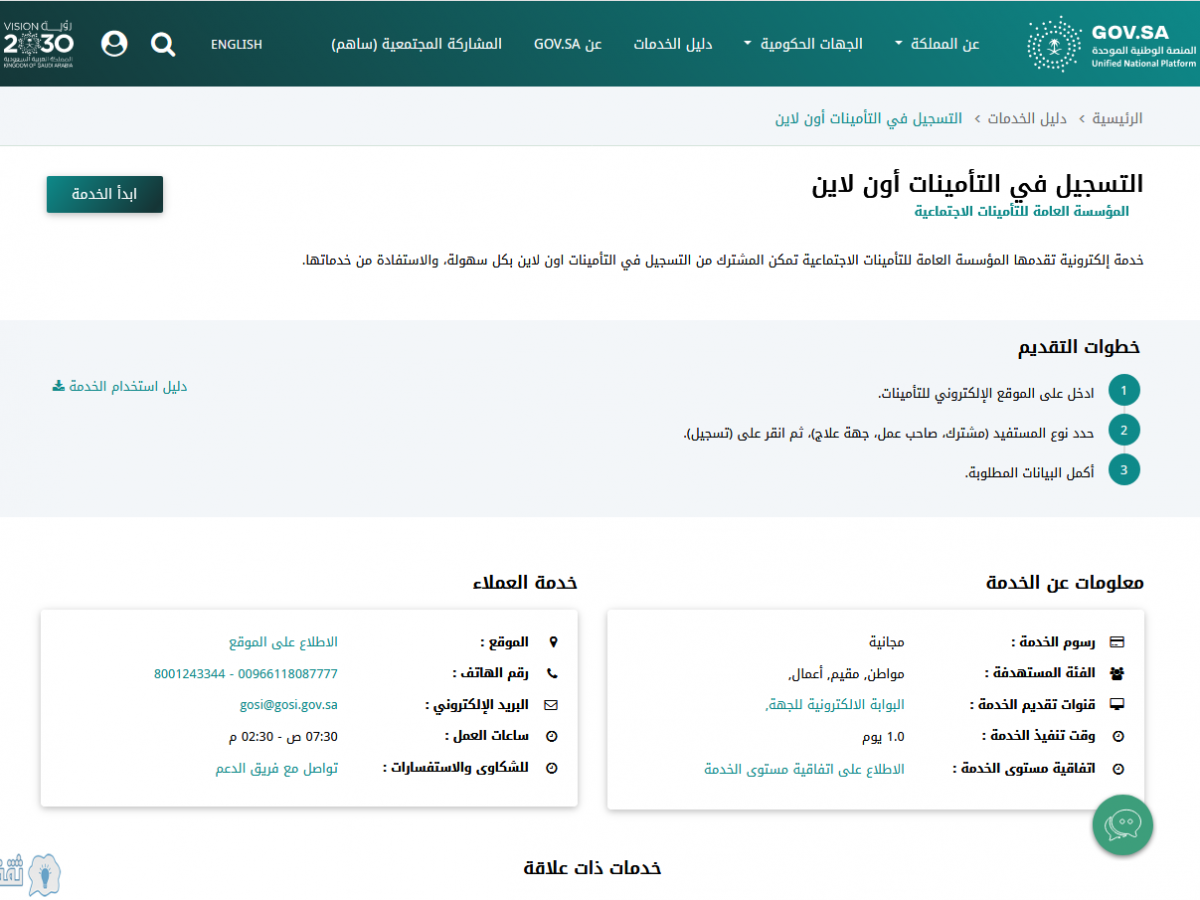The height and width of the screenshot is (900, 1200).
Task: Click the people icon beside الفئة المستهدفة
Action: click(1118, 673)
